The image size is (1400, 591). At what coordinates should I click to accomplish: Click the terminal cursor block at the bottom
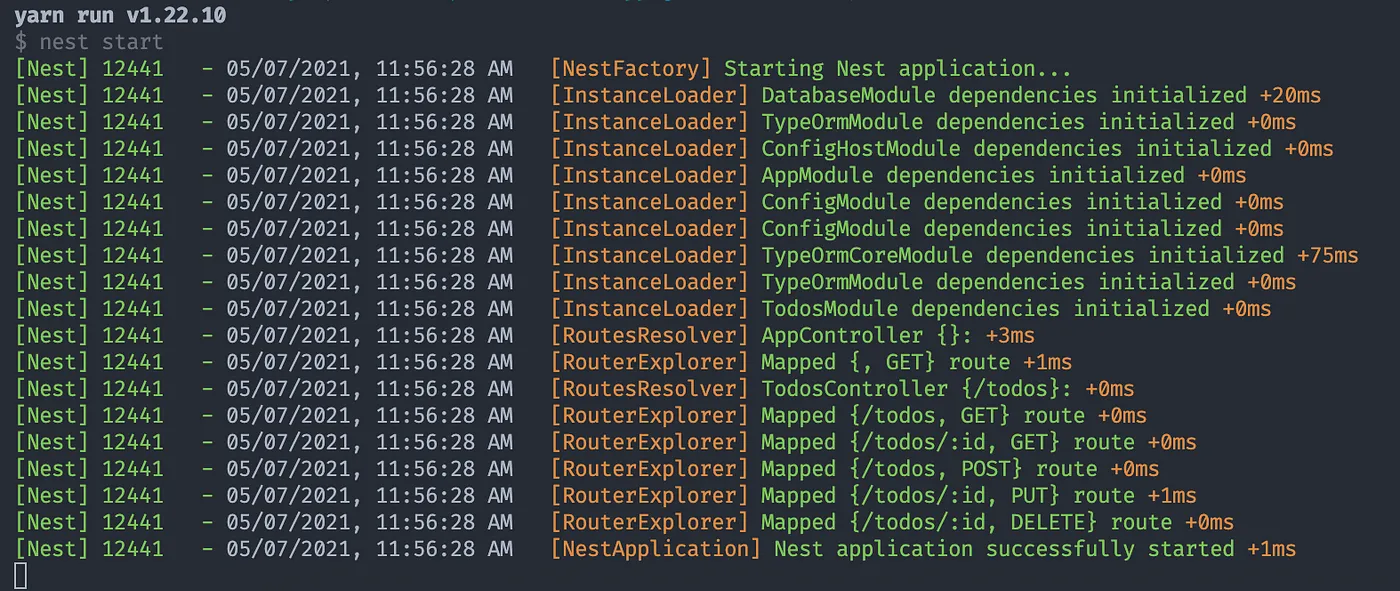point(21,576)
